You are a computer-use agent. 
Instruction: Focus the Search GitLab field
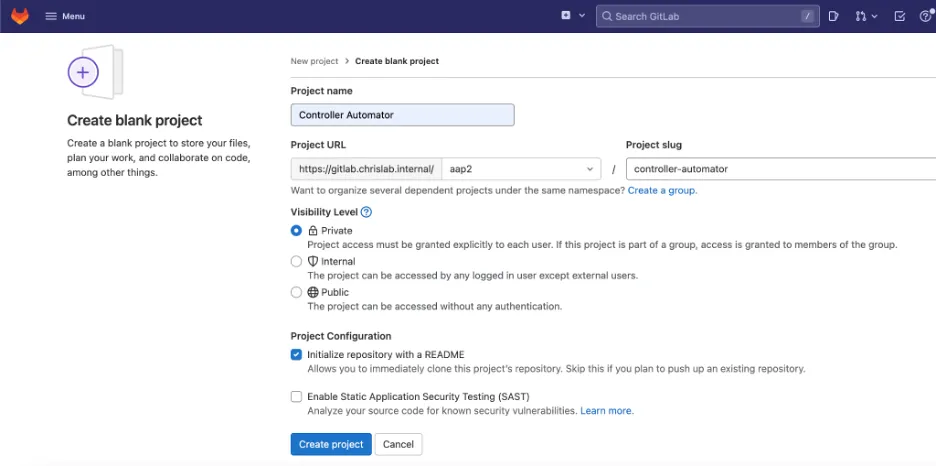click(707, 16)
